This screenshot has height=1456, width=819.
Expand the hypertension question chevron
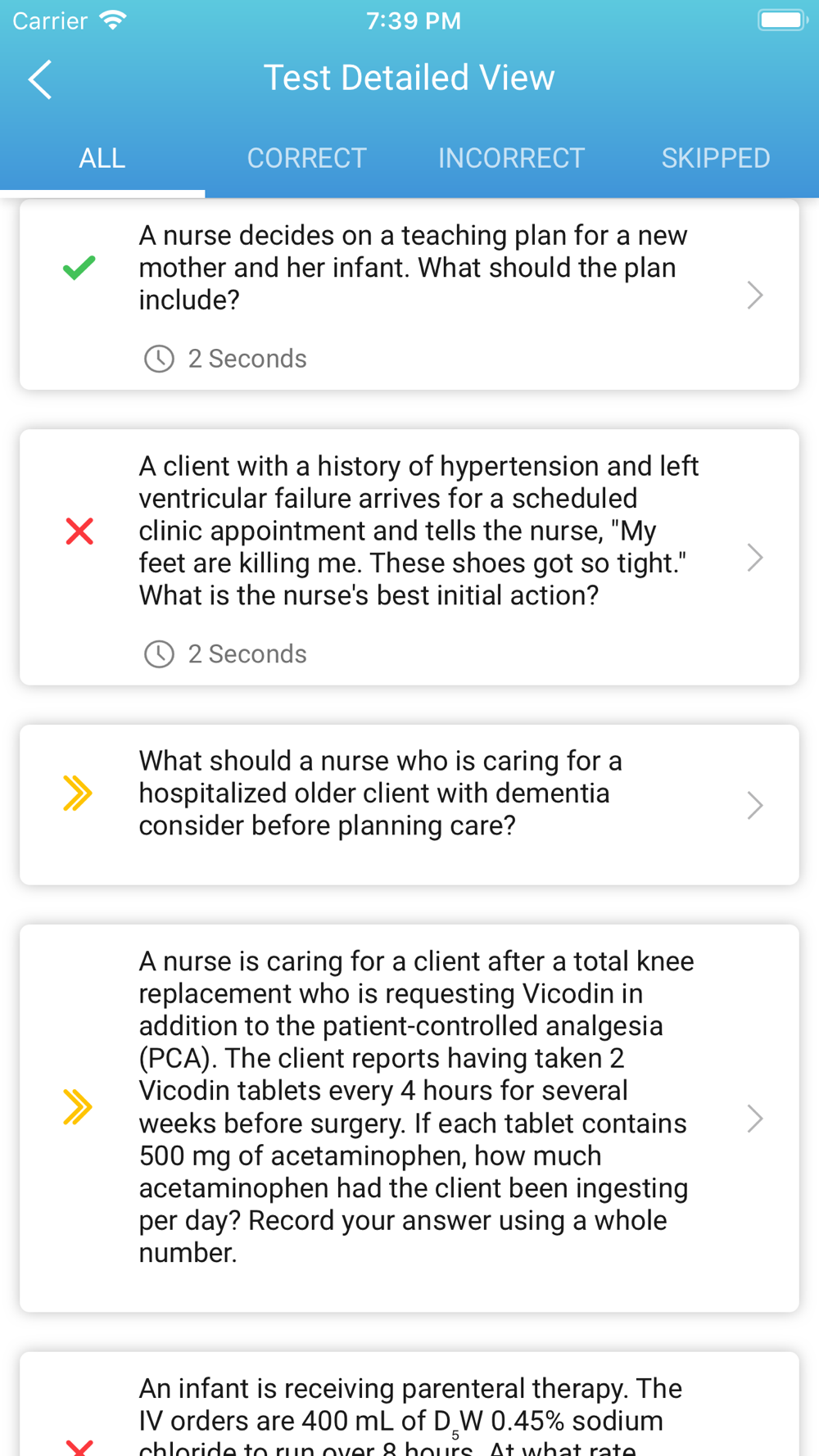click(755, 558)
